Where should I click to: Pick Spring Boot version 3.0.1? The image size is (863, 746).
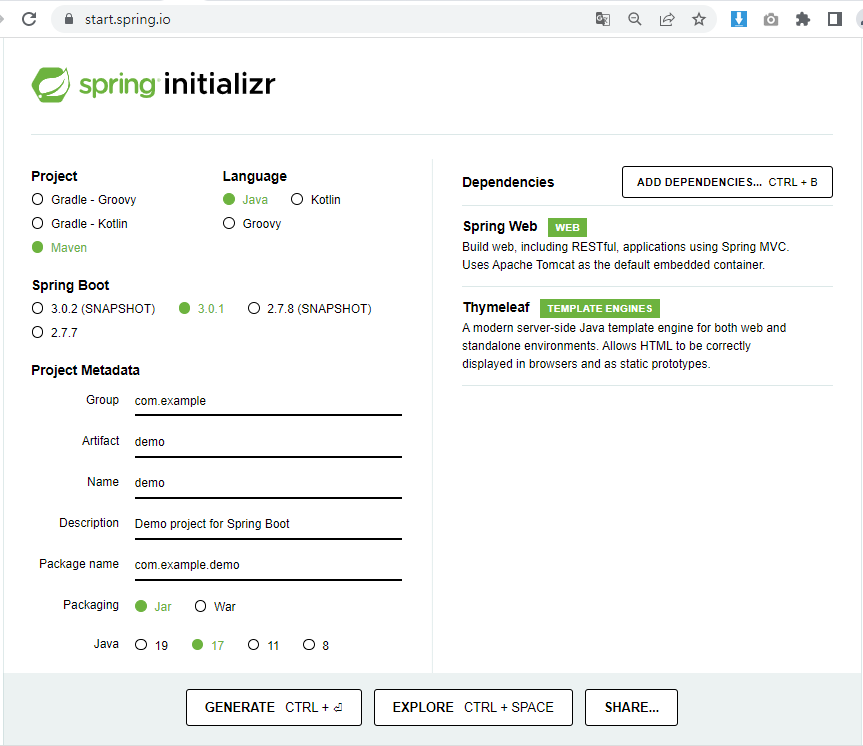[201, 308]
